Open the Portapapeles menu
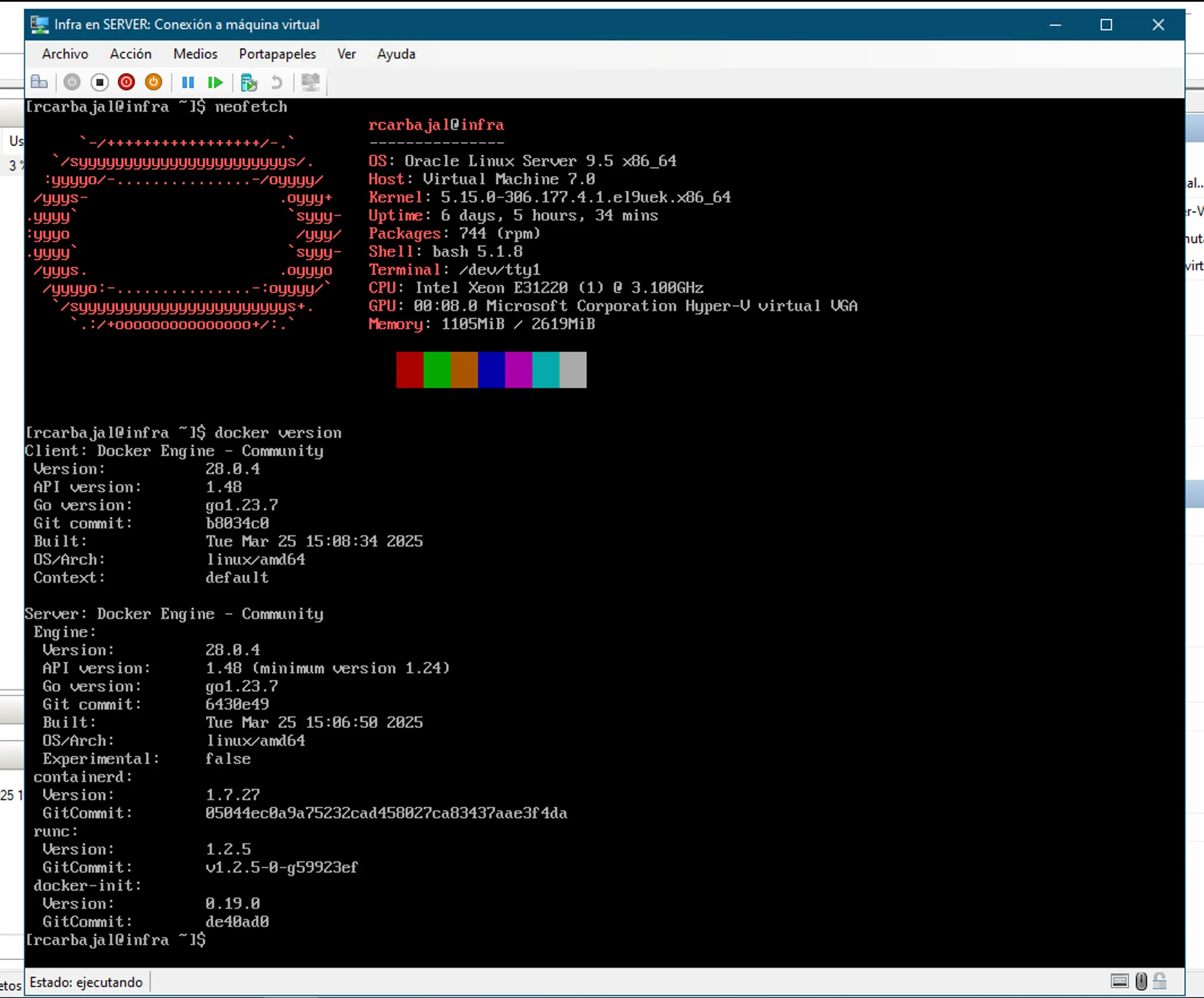This screenshot has height=998, width=1204. tap(277, 54)
